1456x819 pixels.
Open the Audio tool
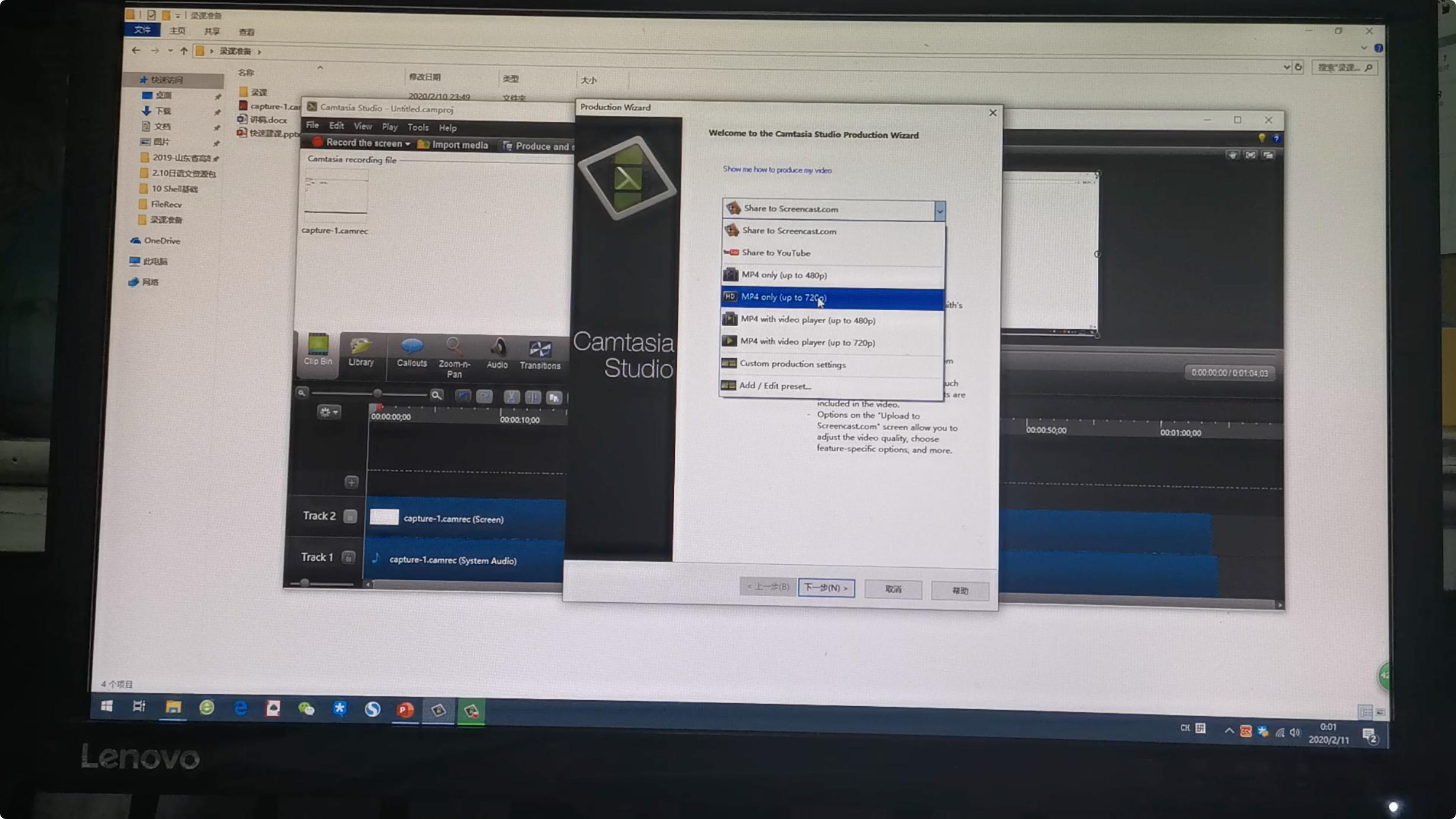click(497, 353)
